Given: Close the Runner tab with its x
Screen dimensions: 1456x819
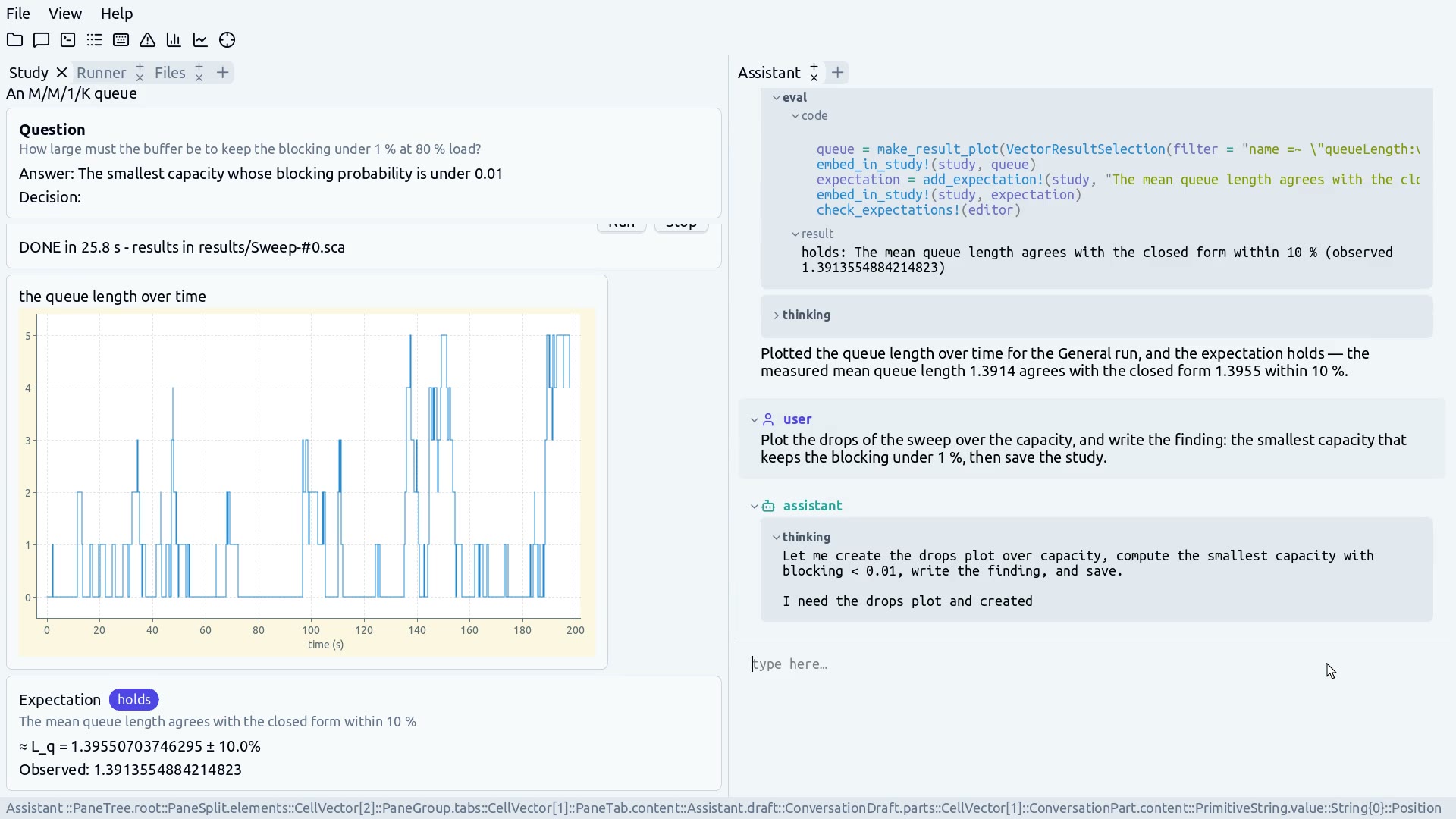Looking at the screenshot, I should point(140,78).
